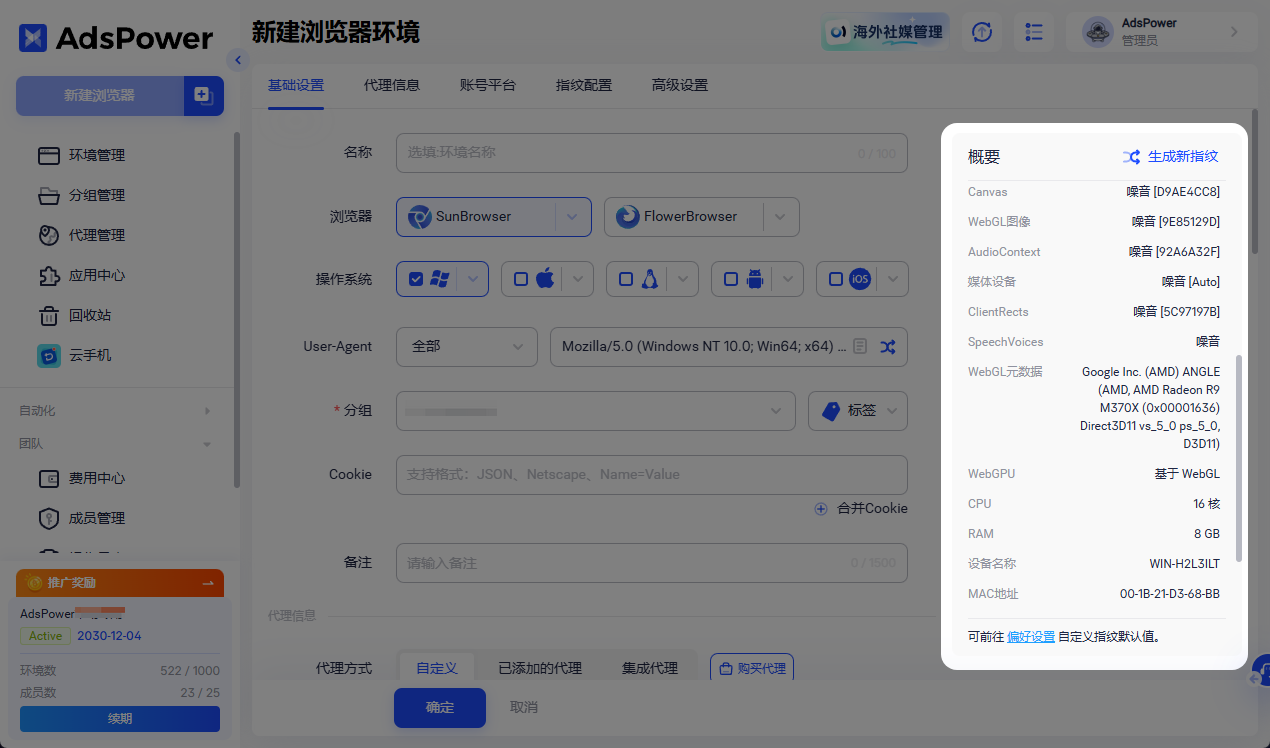Expand macOS version dropdown arrow
Screen dimensions: 1270x748
pyautogui.click(x=577, y=279)
